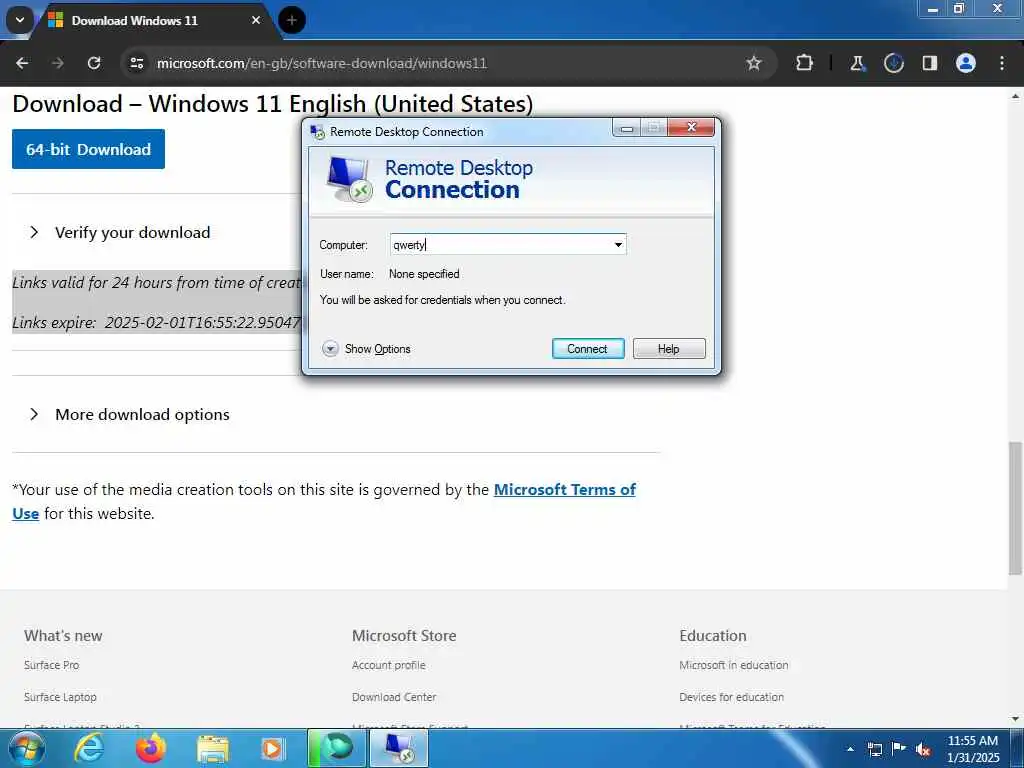Open the Microsoft Terms of Use link
The width and height of the screenshot is (1024, 768).
[x=564, y=490]
